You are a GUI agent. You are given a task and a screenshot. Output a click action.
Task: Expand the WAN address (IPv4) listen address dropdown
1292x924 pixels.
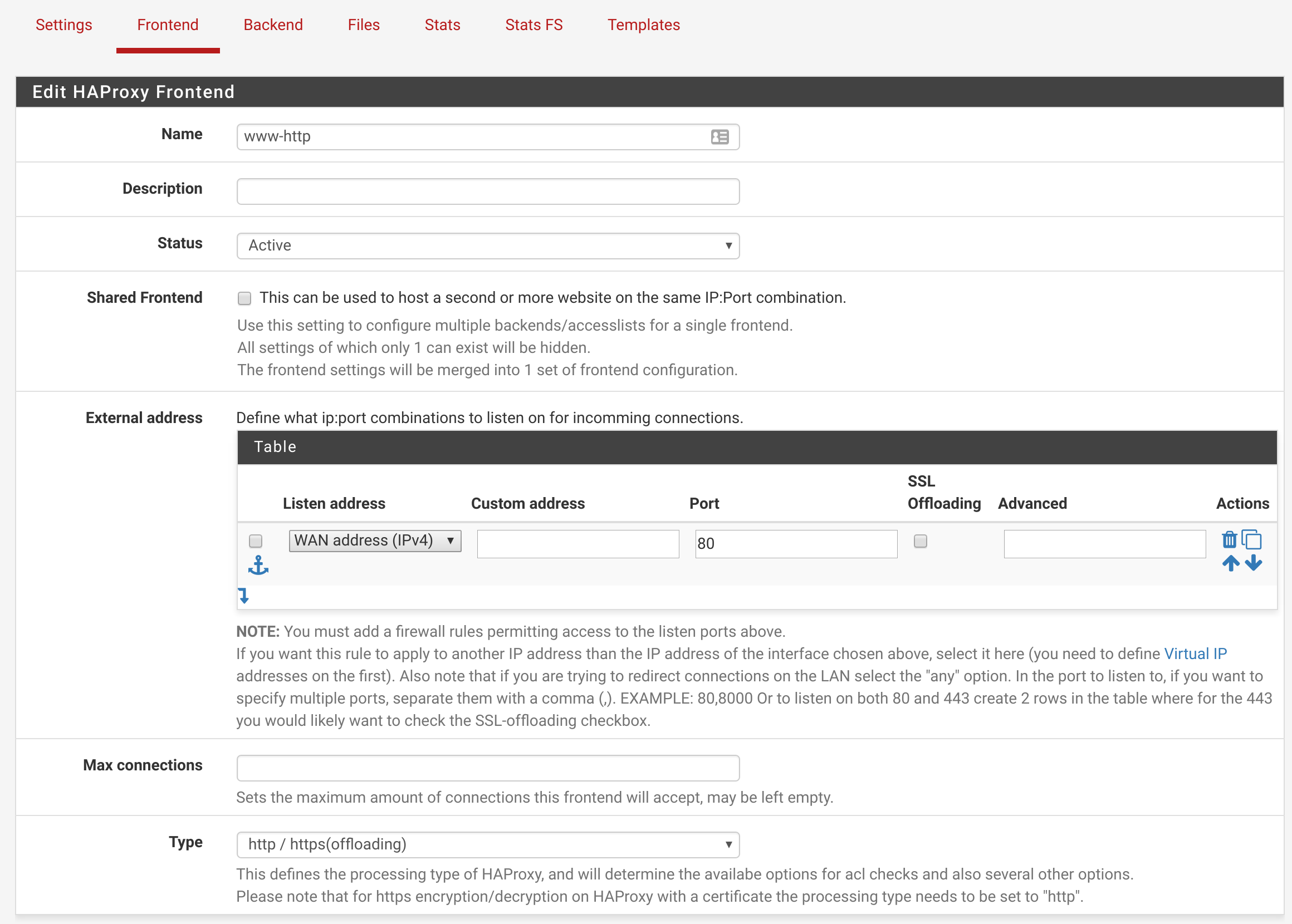(x=374, y=540)
